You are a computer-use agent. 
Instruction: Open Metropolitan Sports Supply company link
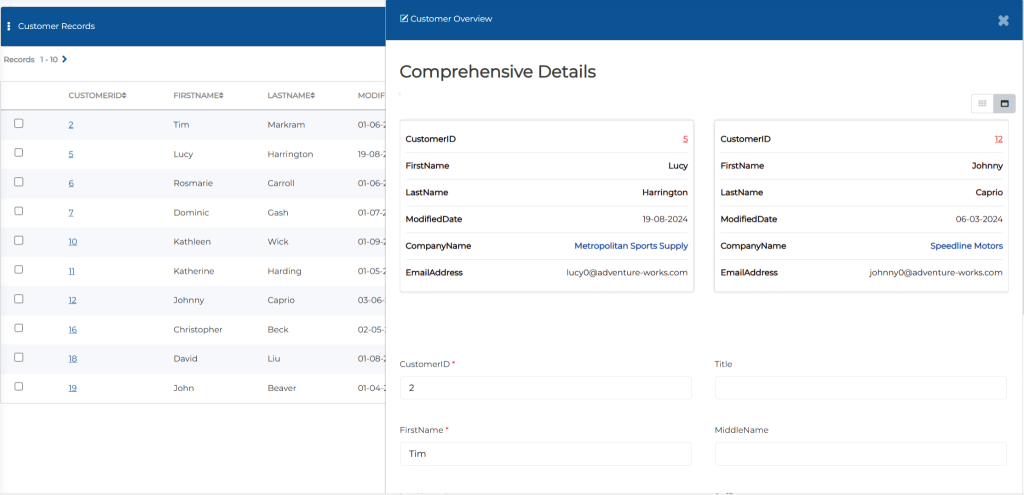631,246
